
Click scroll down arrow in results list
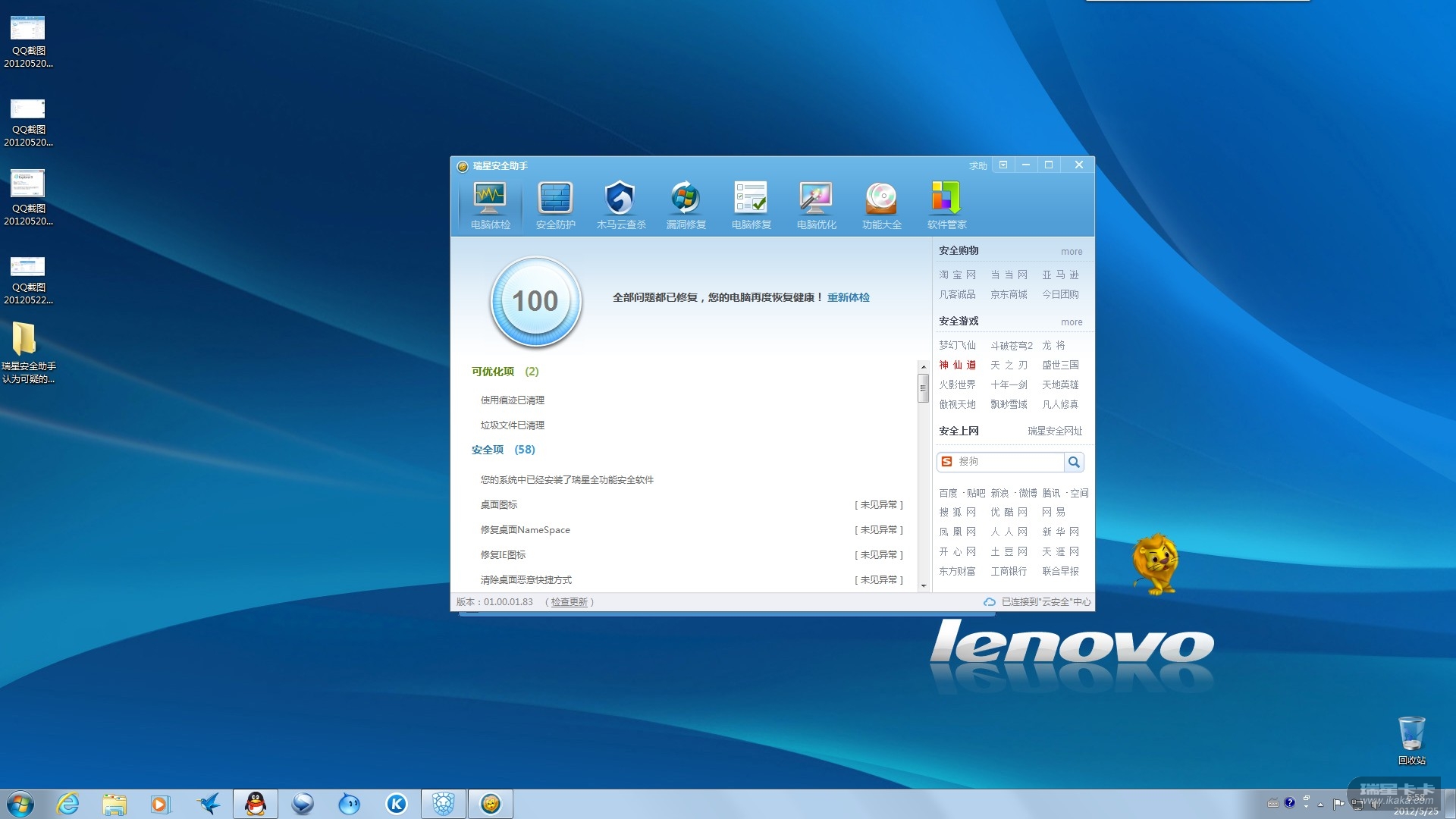click(923, 585)
